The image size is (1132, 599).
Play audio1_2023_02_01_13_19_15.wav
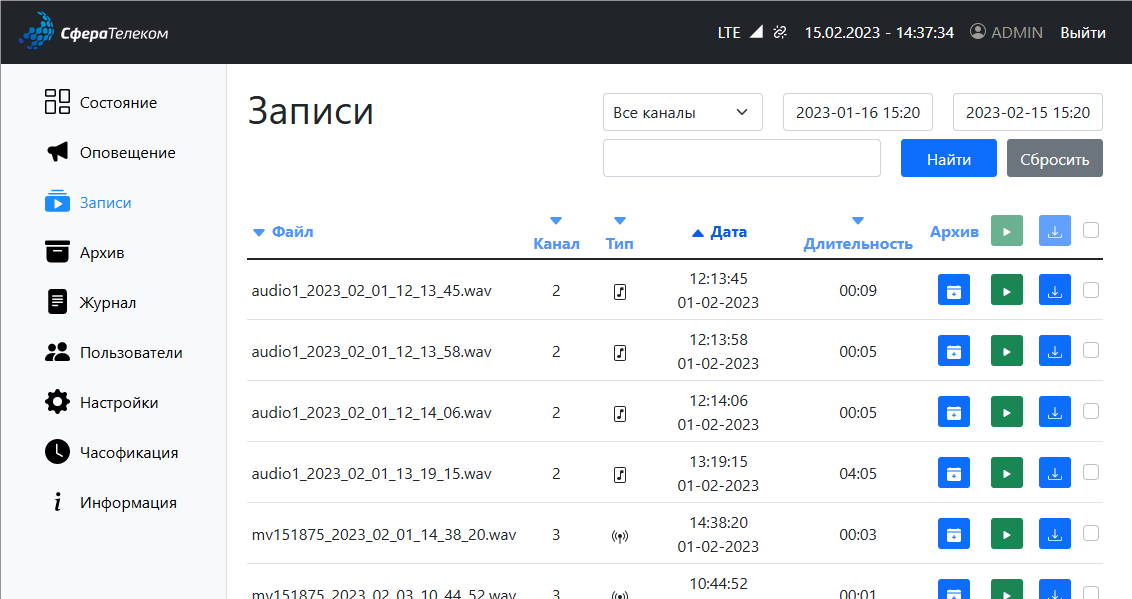pos(1006,473)
